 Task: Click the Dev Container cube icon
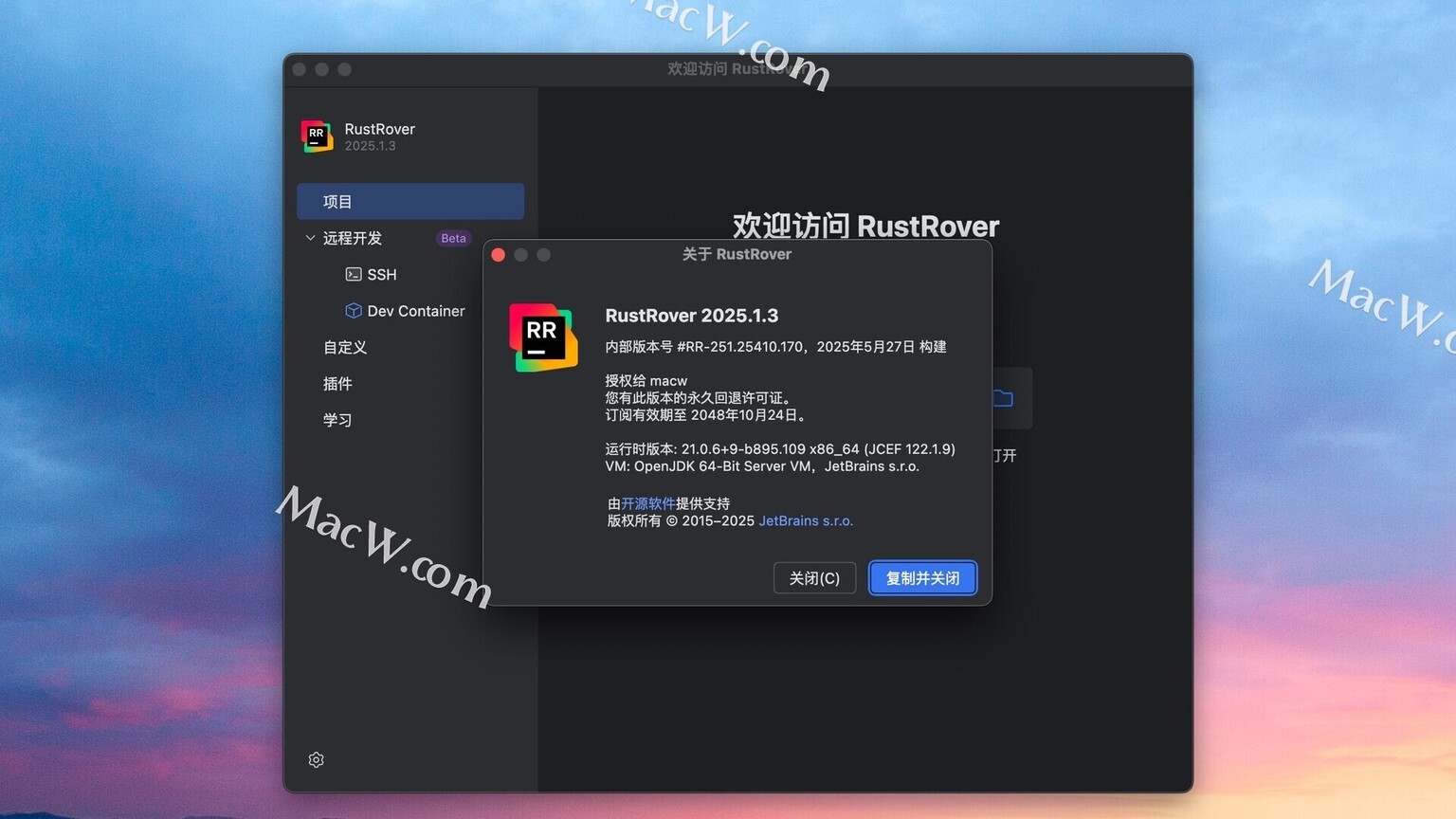pos(354,311)
